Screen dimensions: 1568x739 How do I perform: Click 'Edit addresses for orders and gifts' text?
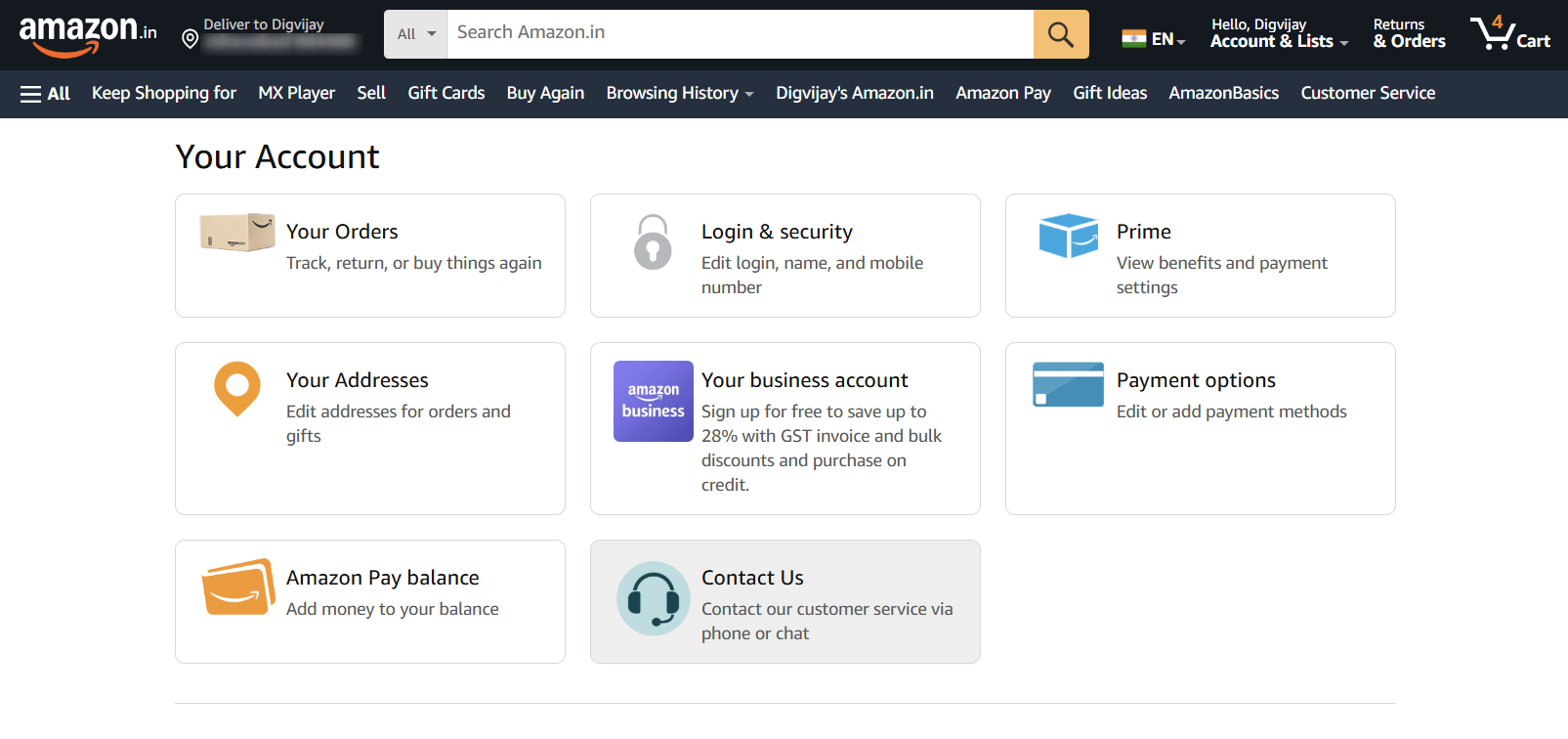(399, 423)
